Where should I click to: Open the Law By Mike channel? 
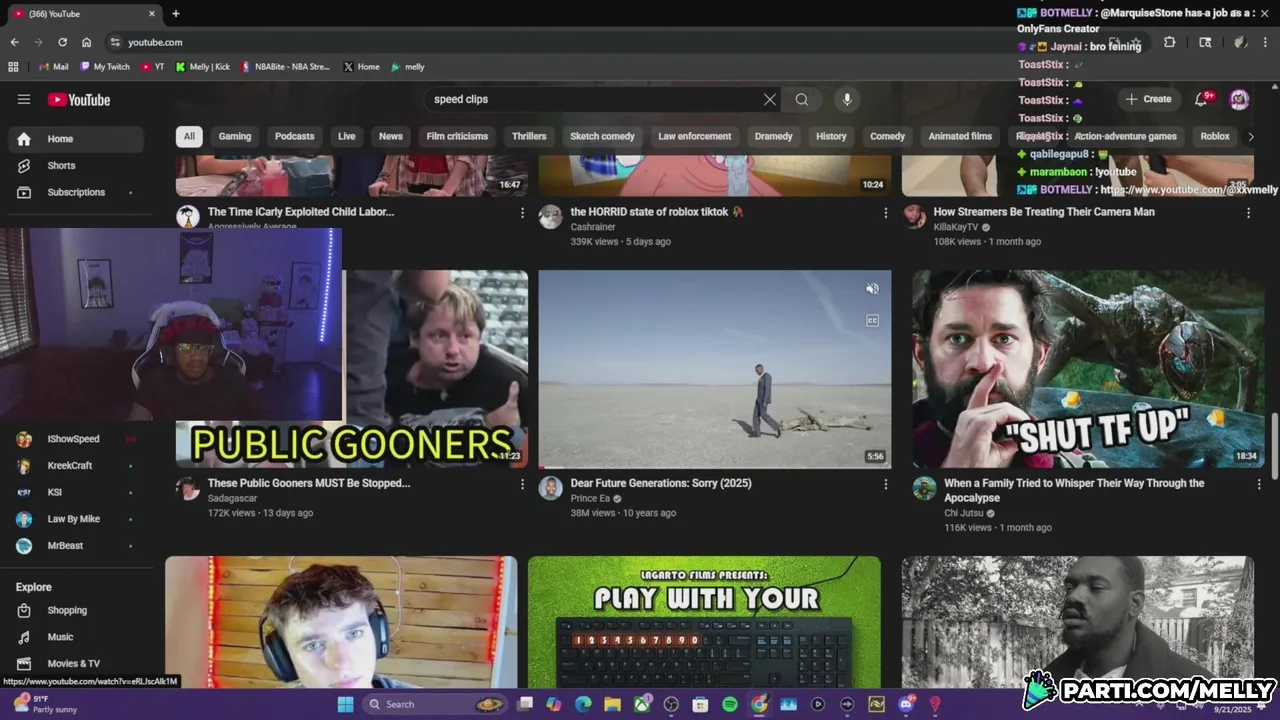(x=75, y=519)
